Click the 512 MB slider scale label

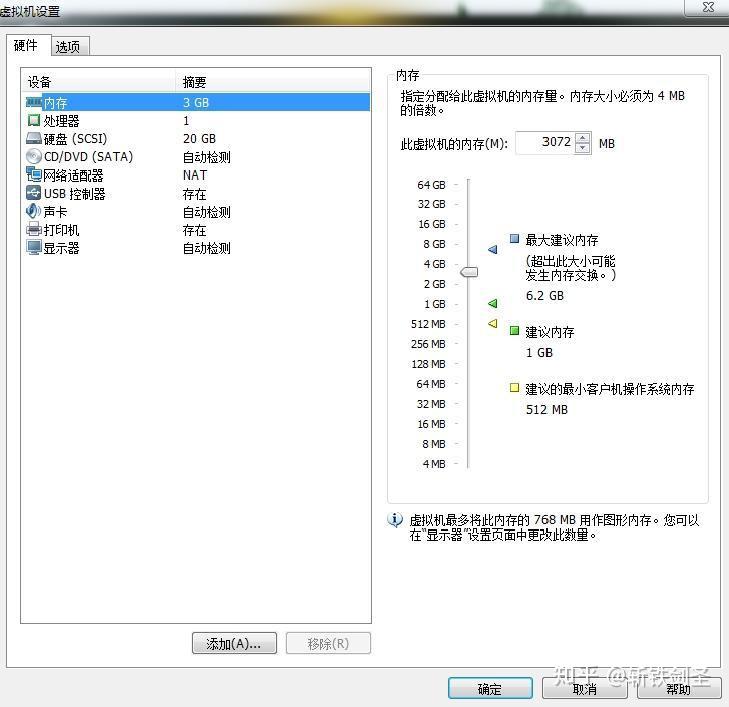428,324
